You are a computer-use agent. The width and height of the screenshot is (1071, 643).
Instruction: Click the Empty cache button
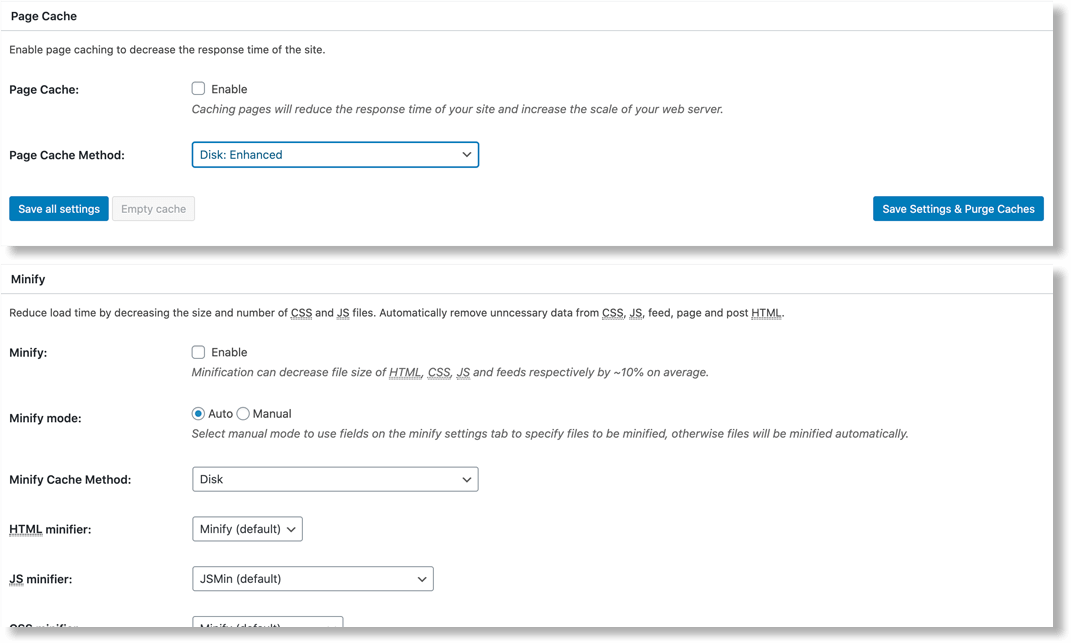[153, 208]
